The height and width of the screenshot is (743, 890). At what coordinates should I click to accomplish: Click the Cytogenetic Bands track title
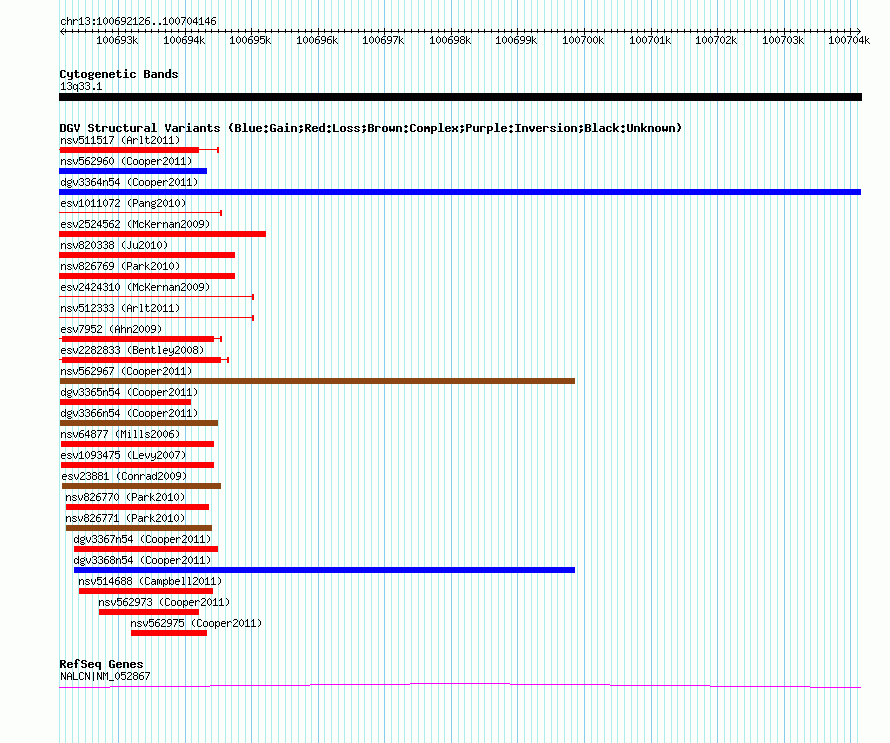119,74
